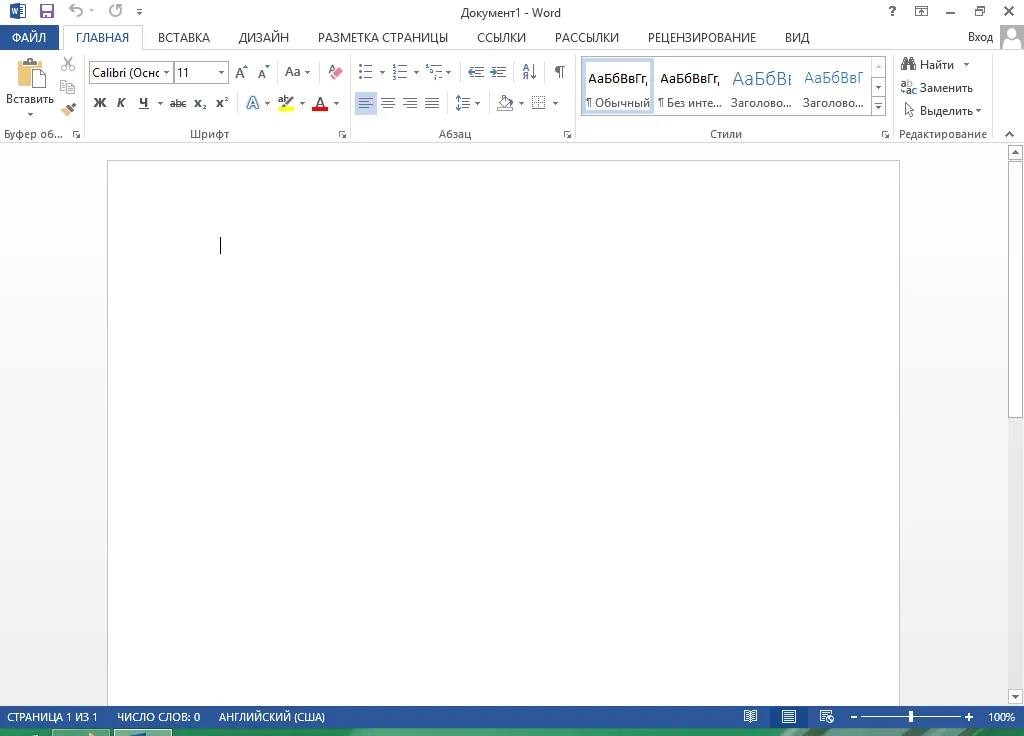Toggle paragraph marks display (¶)
Image resolution: width=1024 pixels, height=736 pixels.
coord(560,72)
